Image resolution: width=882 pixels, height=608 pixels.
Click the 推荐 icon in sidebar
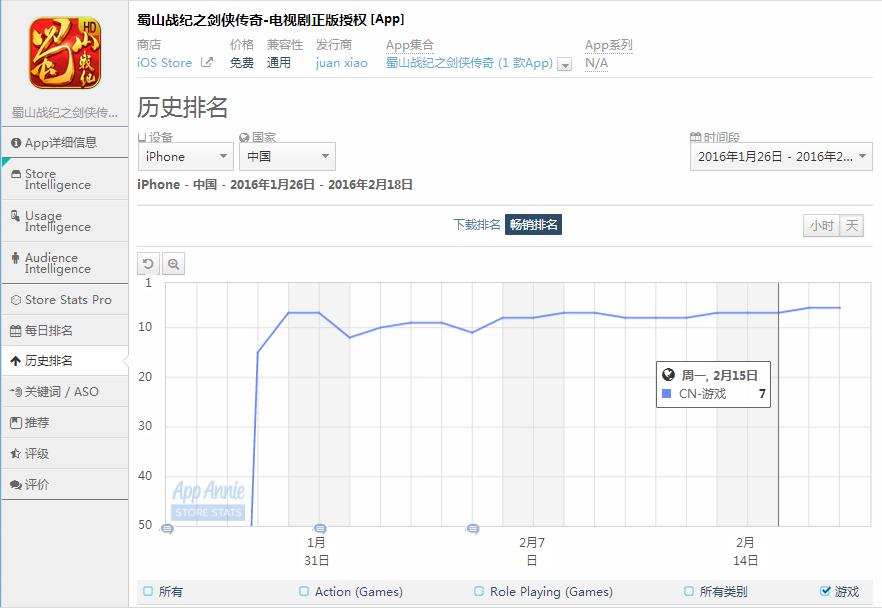pos(16,422)
